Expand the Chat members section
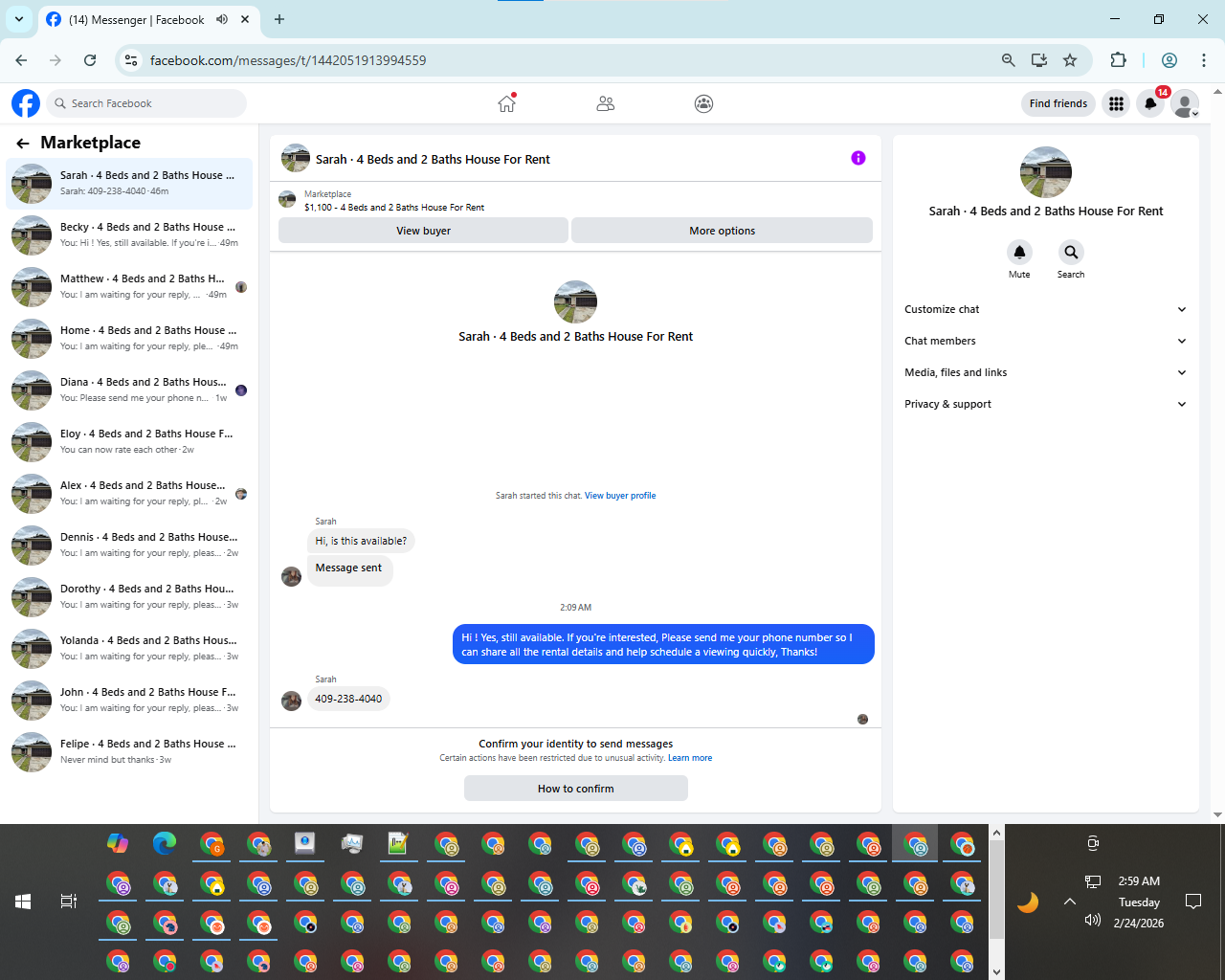Viewport: 1225px width, 980px height. (x=1046, y=341)
